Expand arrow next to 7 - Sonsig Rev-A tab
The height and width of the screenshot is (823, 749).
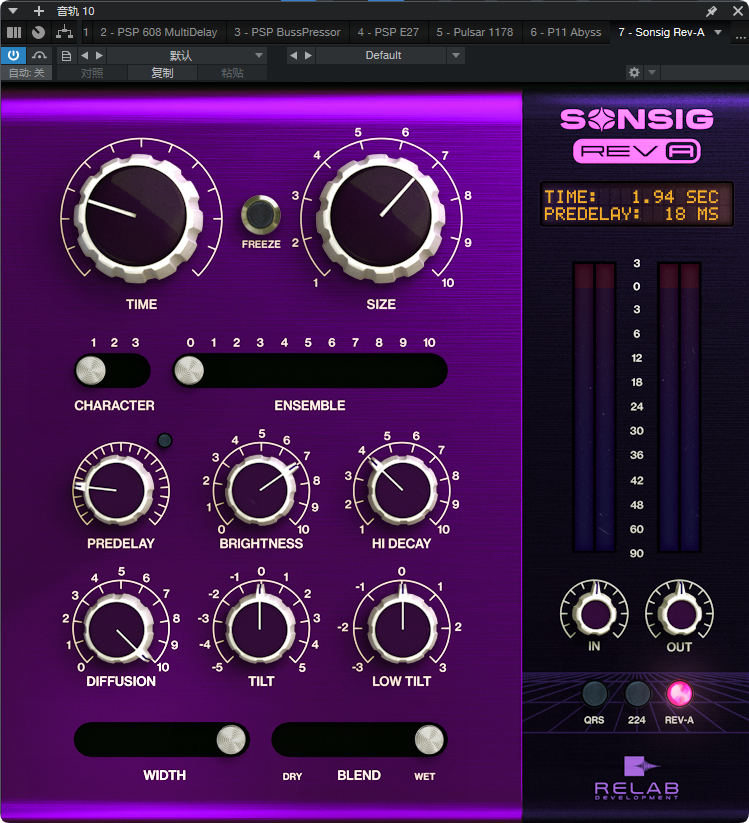pos(718,33)
